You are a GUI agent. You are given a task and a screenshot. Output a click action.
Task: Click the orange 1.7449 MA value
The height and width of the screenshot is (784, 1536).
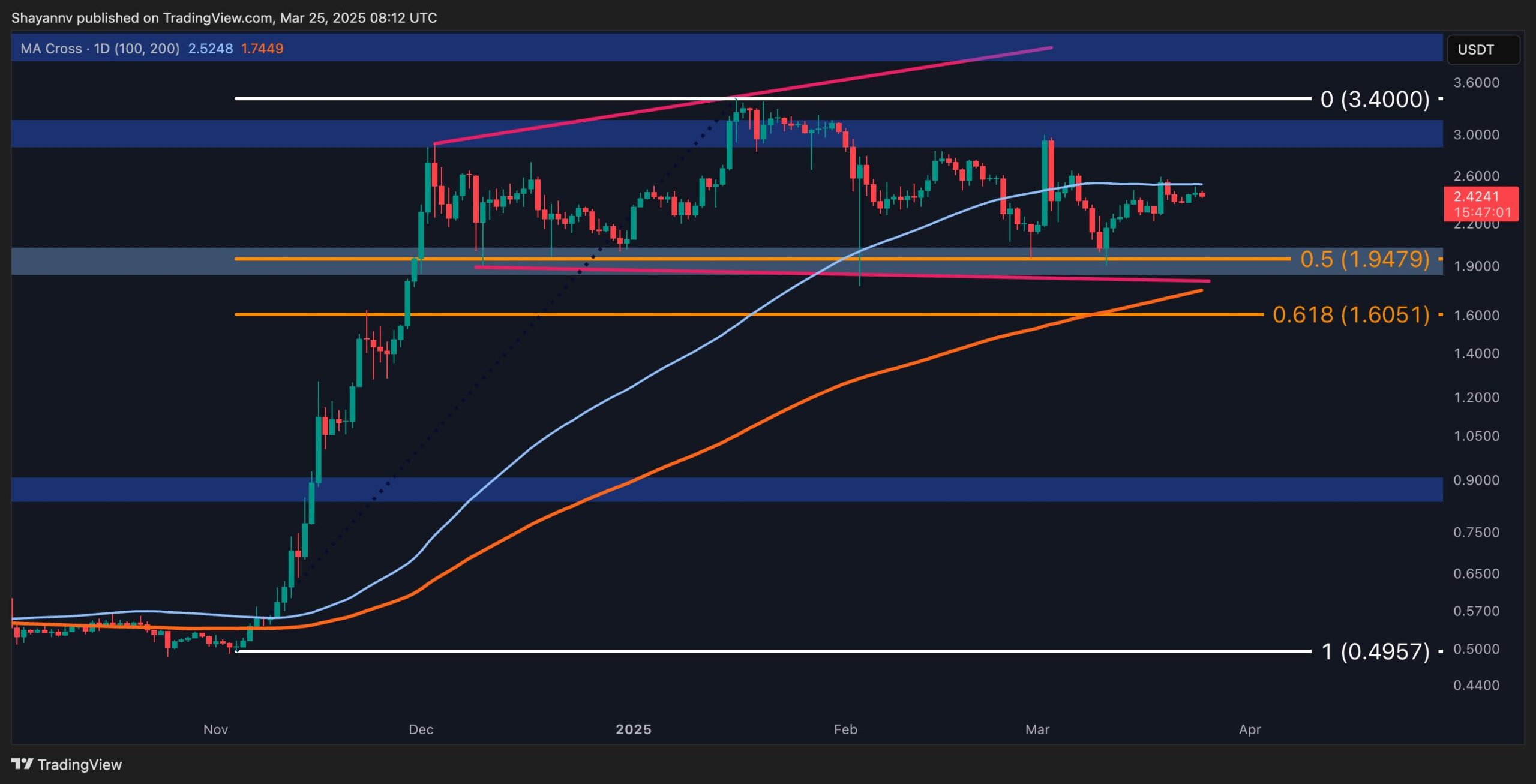click(262, 49)
